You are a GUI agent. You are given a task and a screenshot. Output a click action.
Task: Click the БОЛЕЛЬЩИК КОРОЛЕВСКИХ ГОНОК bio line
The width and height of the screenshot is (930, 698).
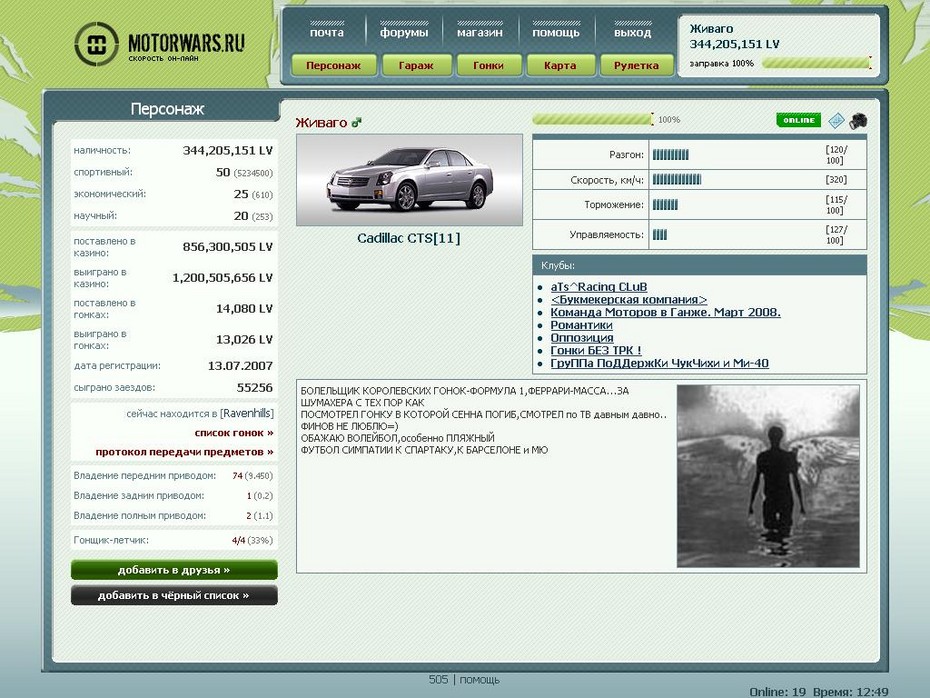465,391
